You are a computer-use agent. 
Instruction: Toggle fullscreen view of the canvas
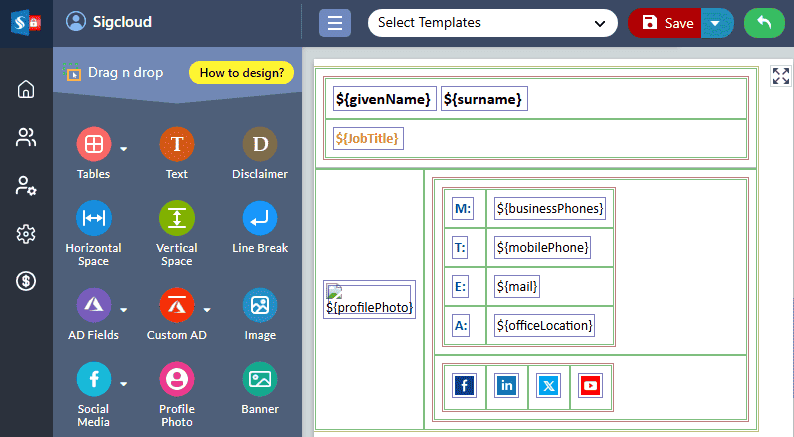pos(780,77)
